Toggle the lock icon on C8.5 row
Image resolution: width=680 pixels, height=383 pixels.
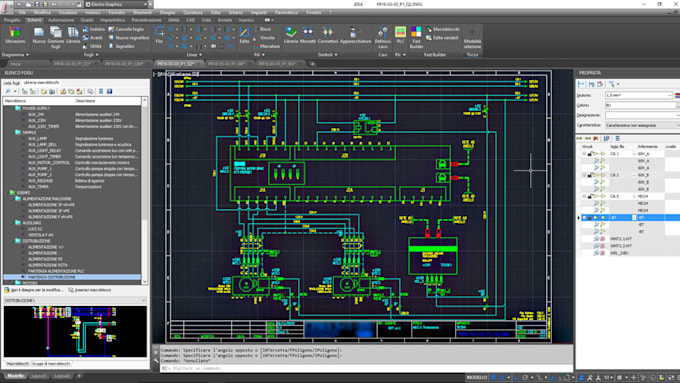(589, 196)
